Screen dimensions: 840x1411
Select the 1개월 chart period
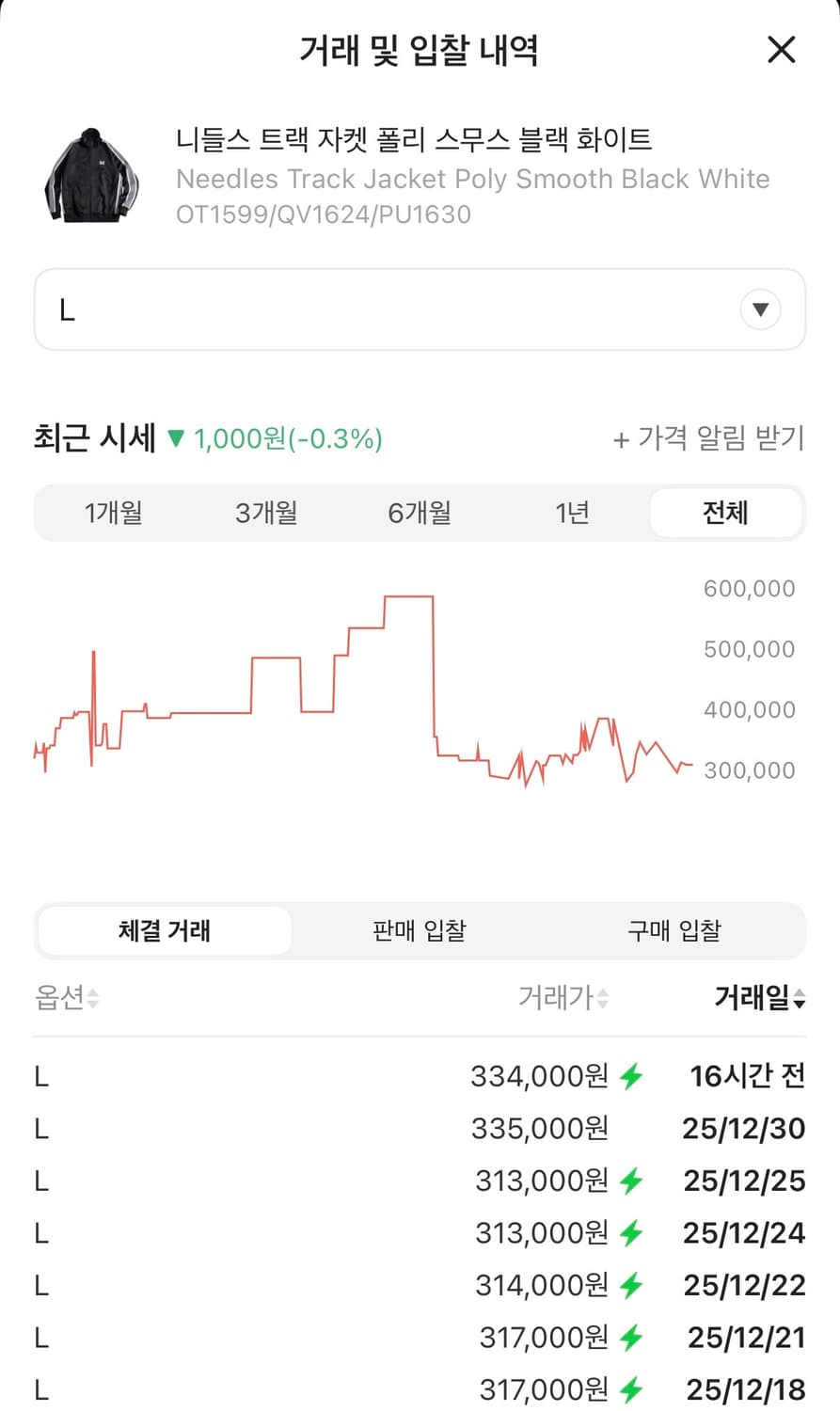pyautogui.click(x=113, y=513)
